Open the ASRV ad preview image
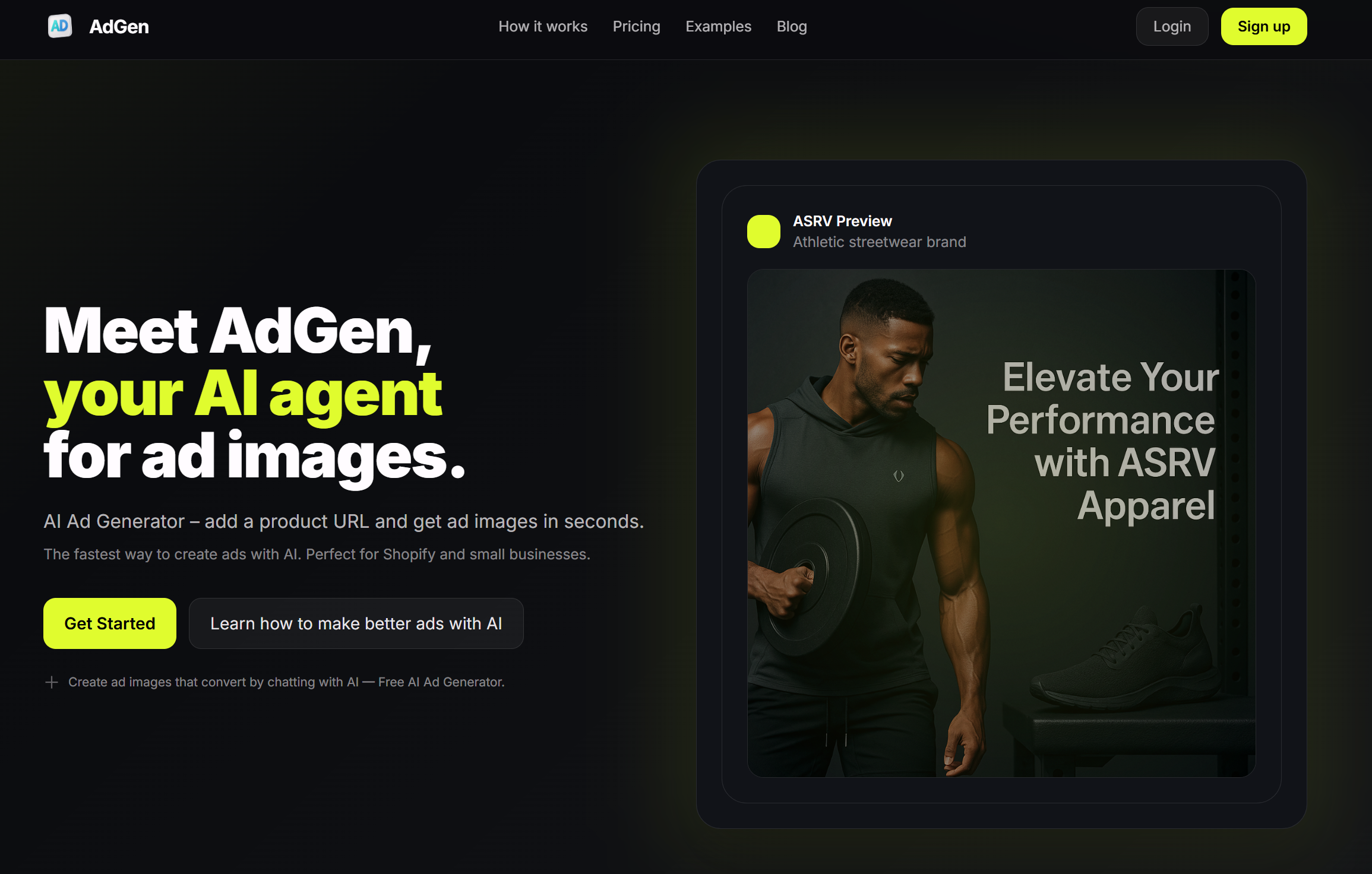The image size is (1372, 874). click(x=1001, y=523)
